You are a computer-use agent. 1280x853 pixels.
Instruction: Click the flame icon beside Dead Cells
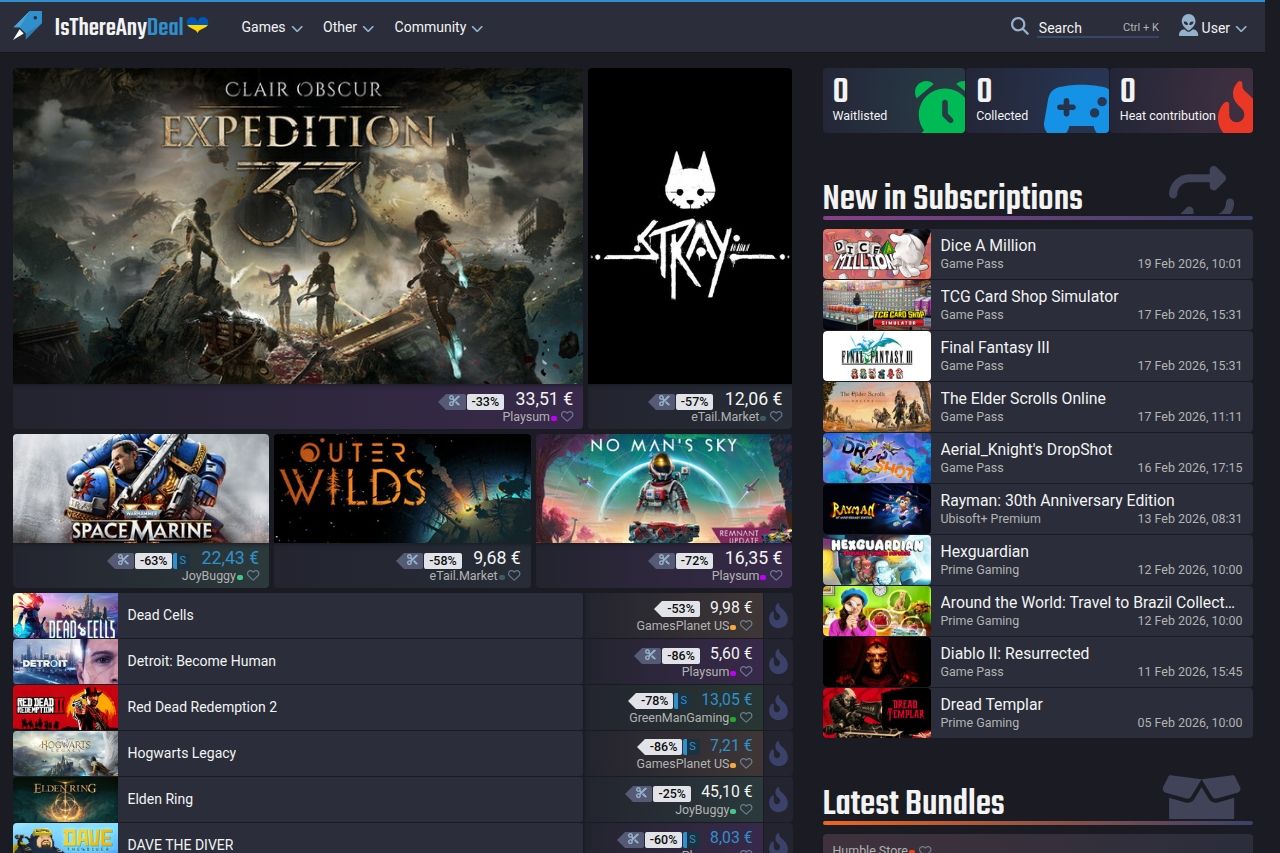click(778, 616)
